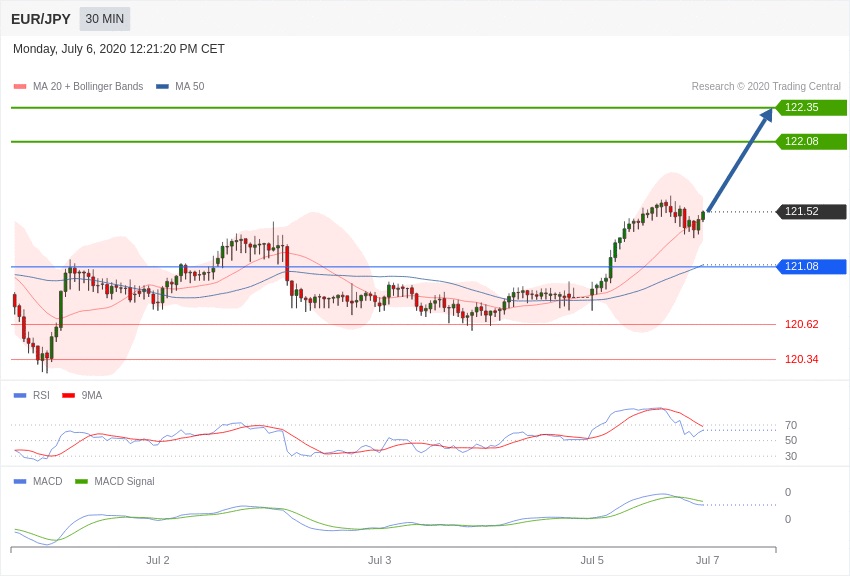
Task: Click the blue 121.08 pivot price tag
Action: (x=811, y=266)
